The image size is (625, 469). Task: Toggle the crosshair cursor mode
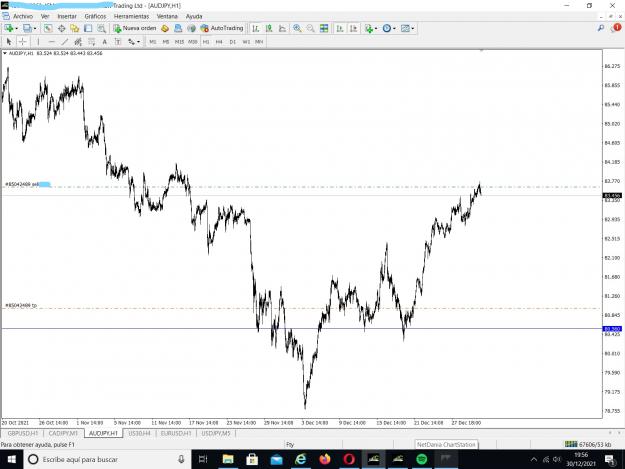pos(22,41)
